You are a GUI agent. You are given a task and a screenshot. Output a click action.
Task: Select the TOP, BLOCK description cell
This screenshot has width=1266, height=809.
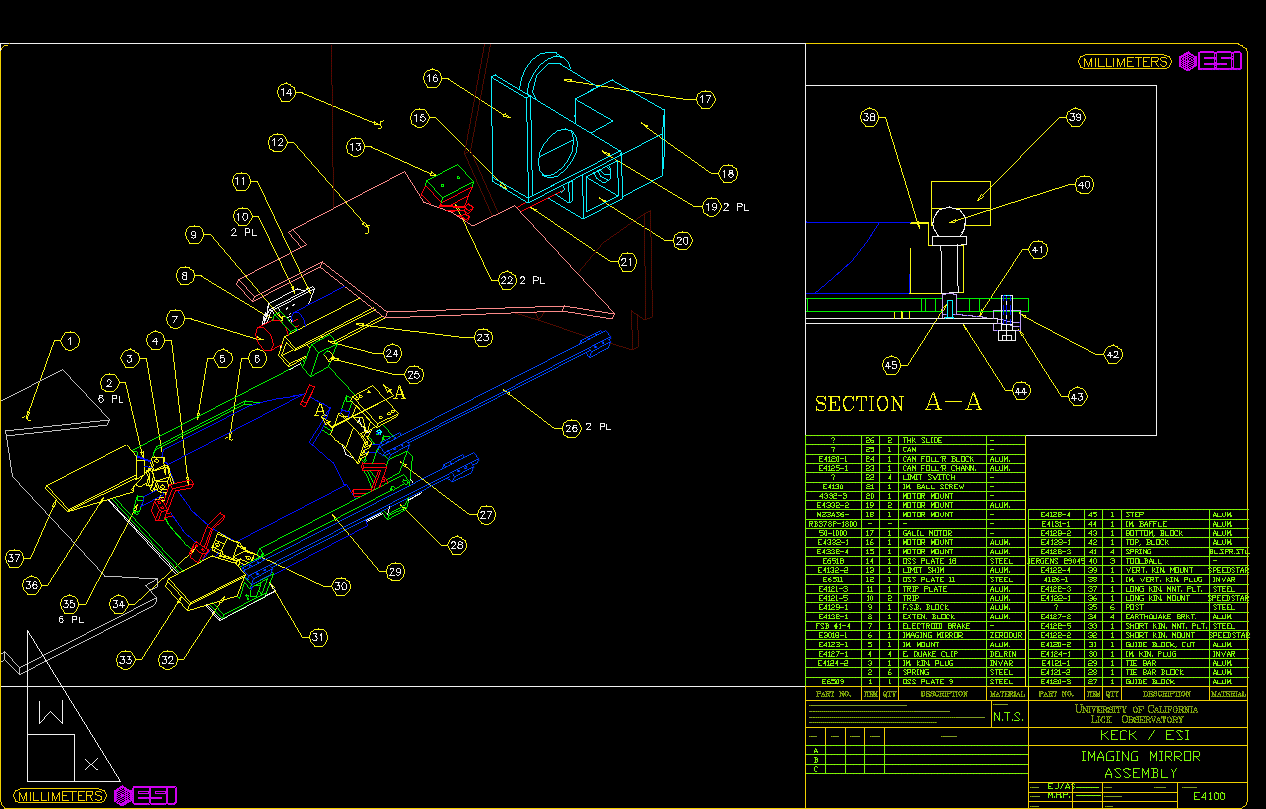(x=1147, y=542)
